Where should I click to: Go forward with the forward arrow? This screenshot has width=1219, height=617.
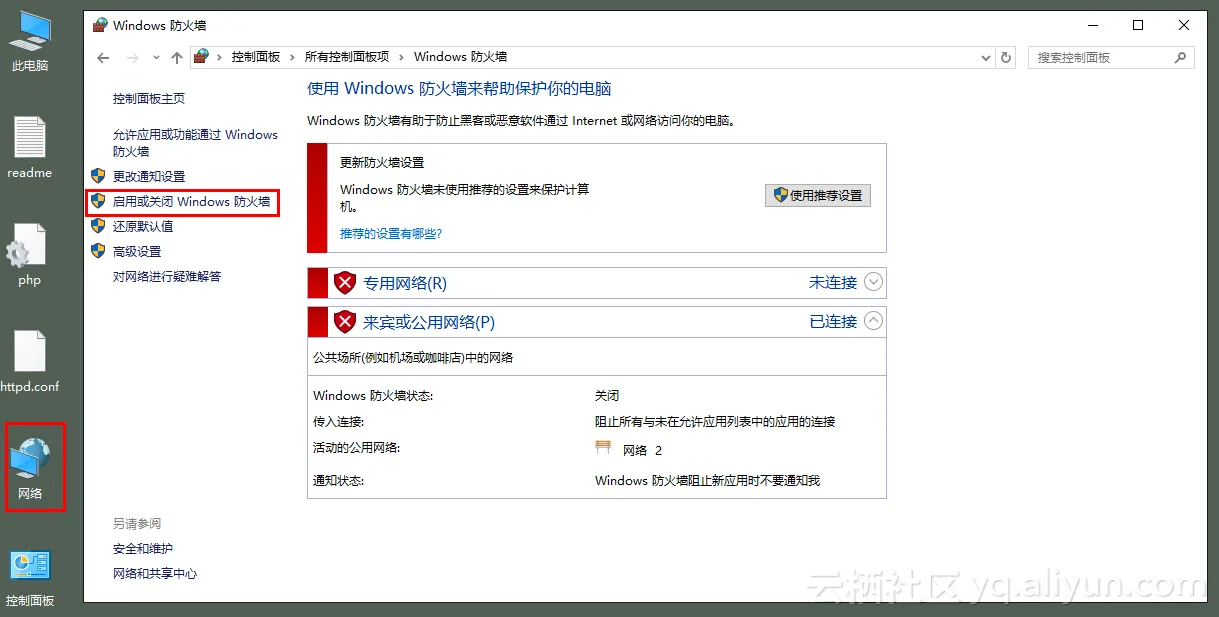pos(133,58)
